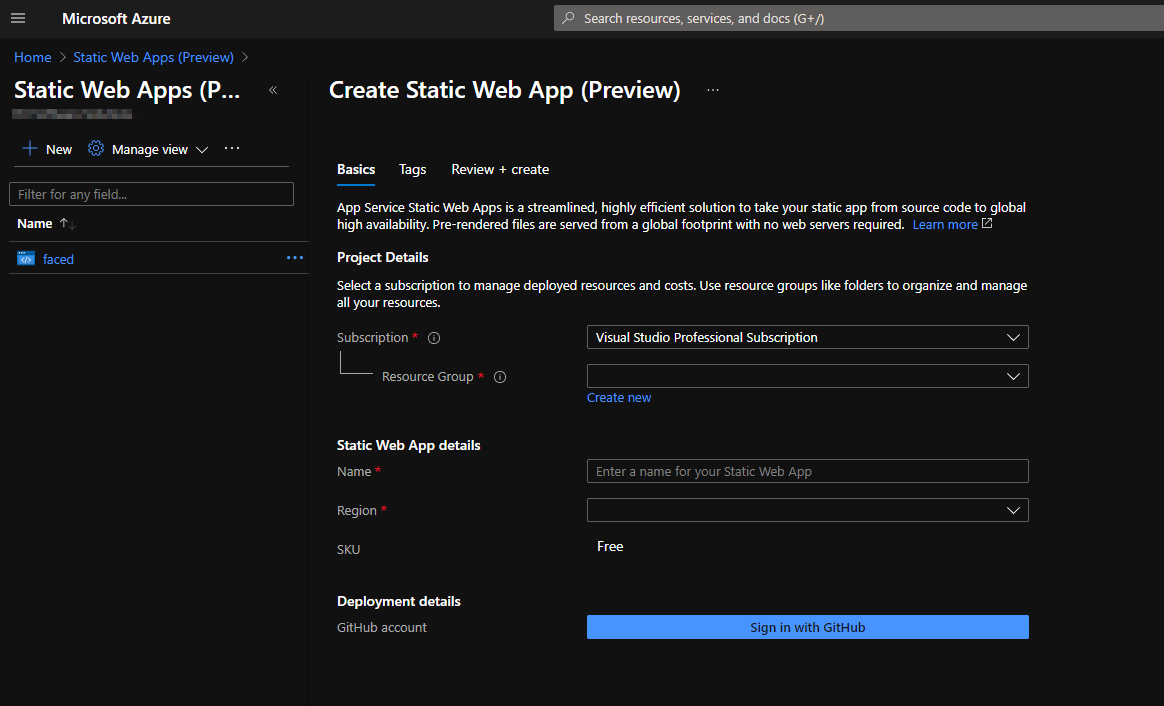Click the Free SKU value

[610, 546]
